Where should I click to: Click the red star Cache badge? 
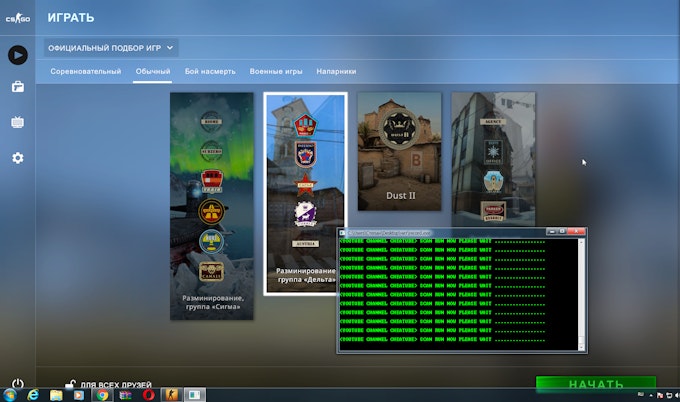(x=305, y=184)
